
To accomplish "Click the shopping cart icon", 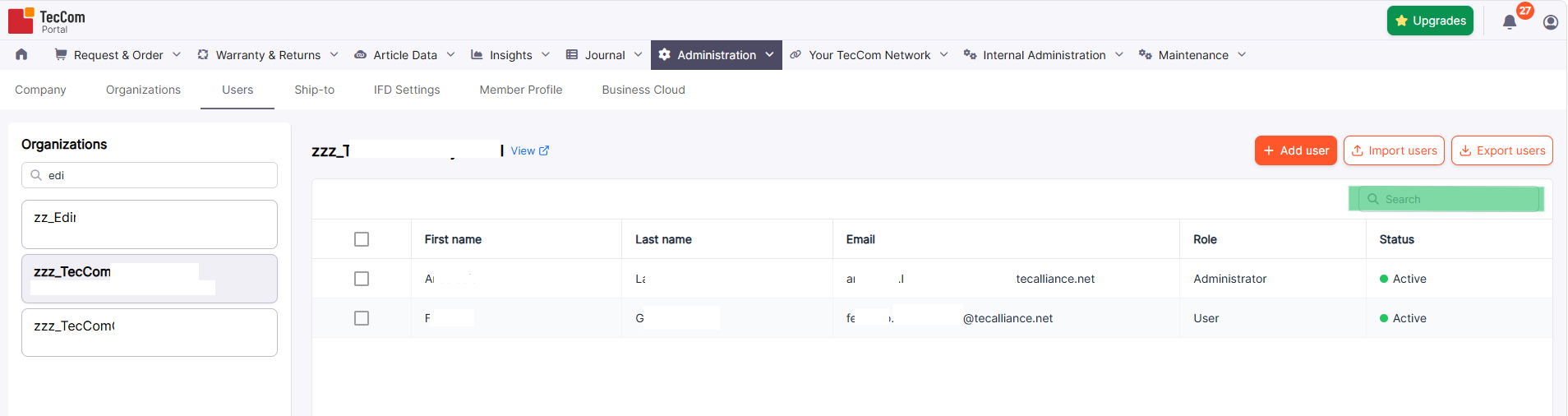I will click(x=60, y=54).
